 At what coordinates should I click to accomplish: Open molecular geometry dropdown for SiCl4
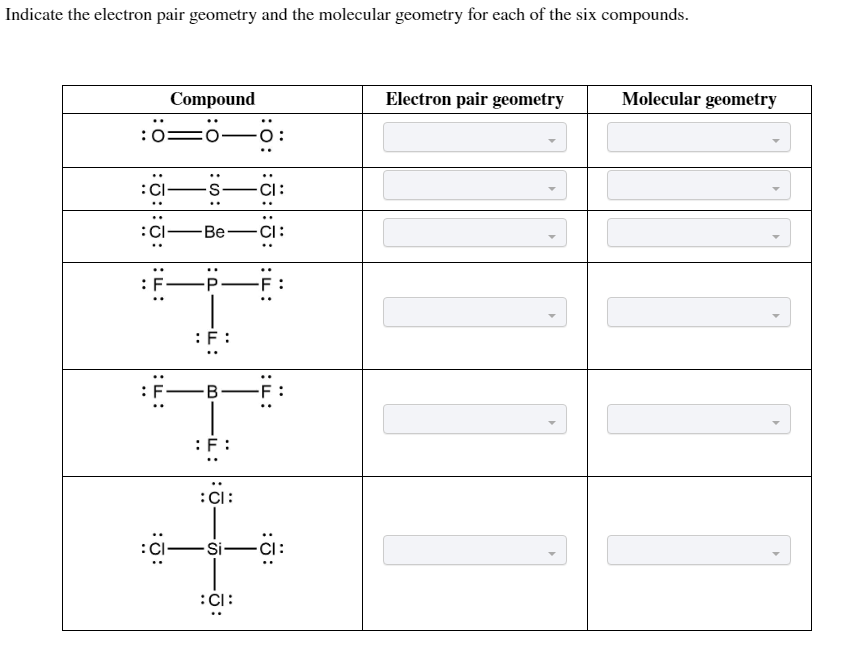(697, 550)
